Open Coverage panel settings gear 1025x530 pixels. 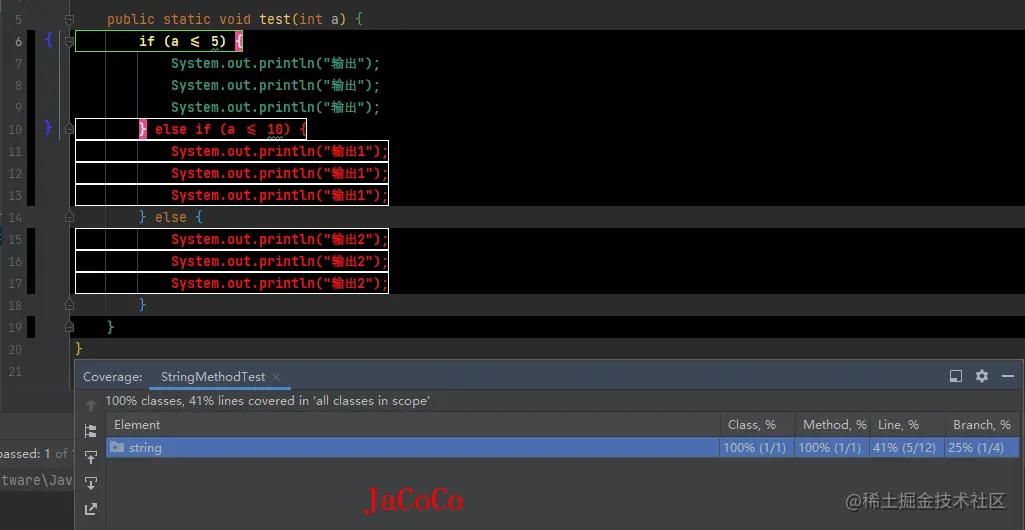[982, 376]
